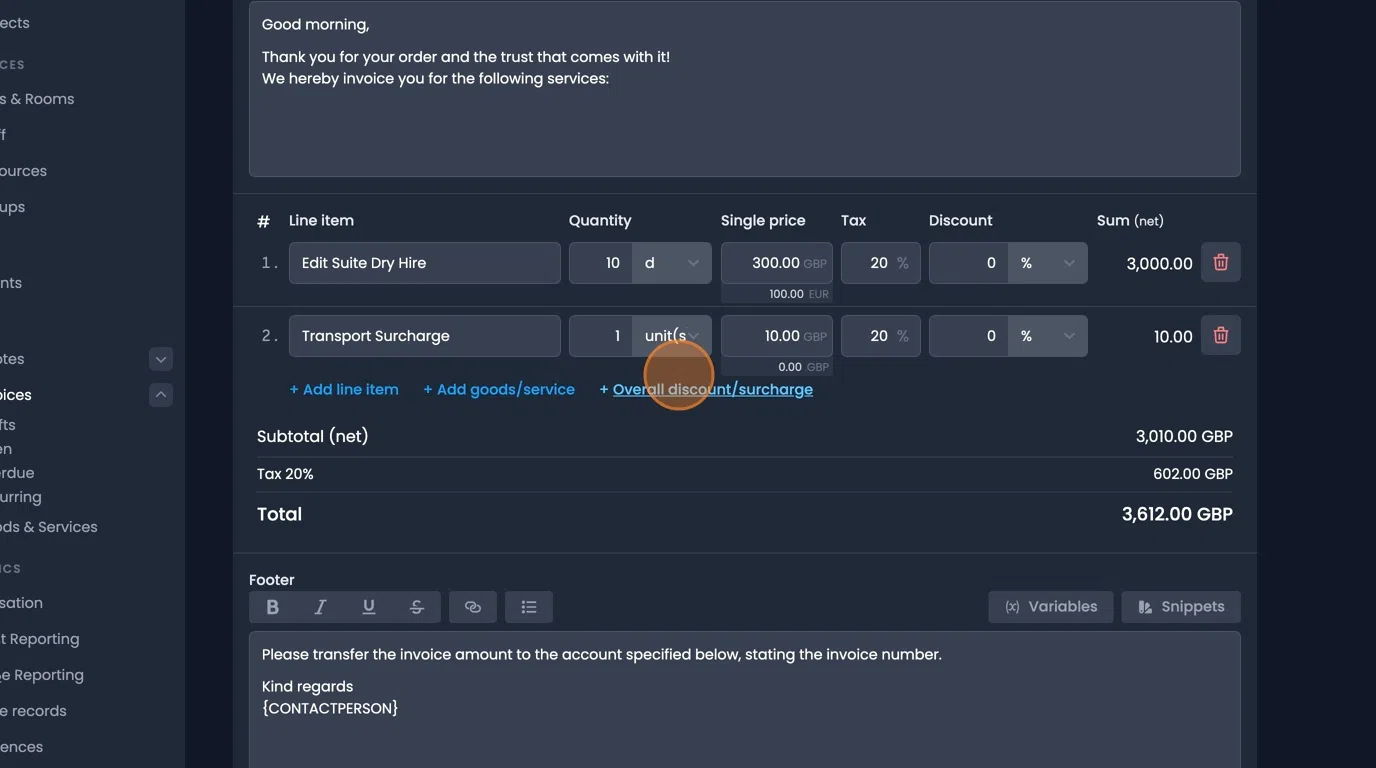The image size is (1376, 768).
Task: Click Add line item
Action: coord(344,389)
